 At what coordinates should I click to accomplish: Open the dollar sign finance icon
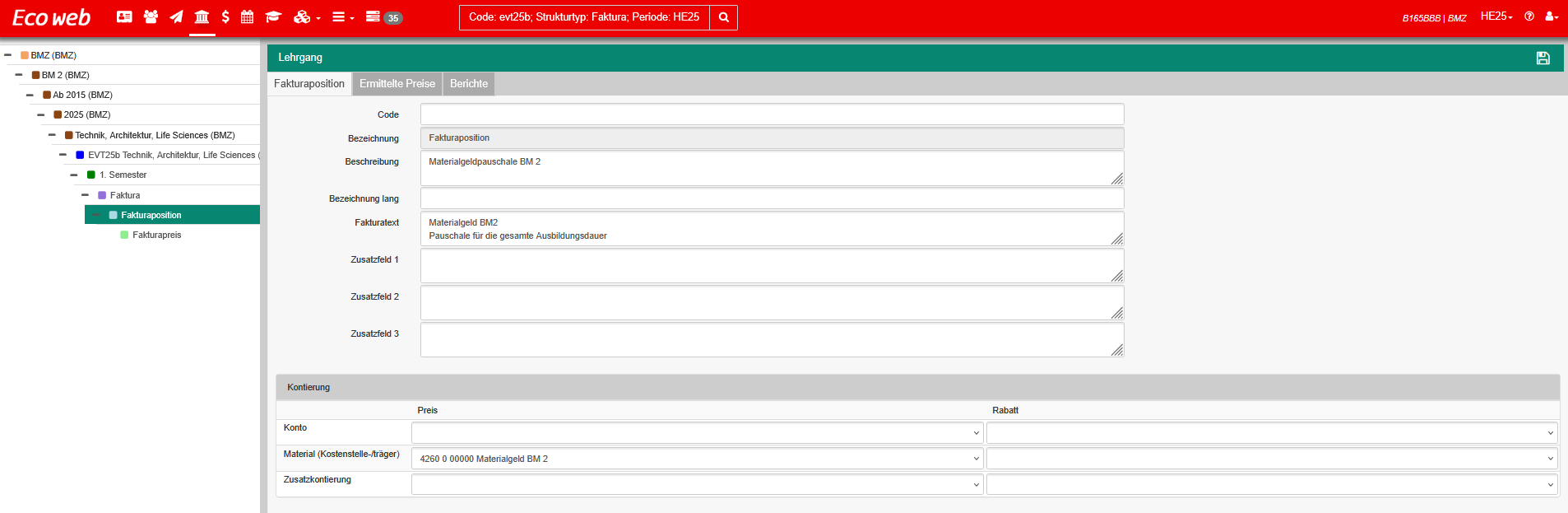[x=225, y=16]
